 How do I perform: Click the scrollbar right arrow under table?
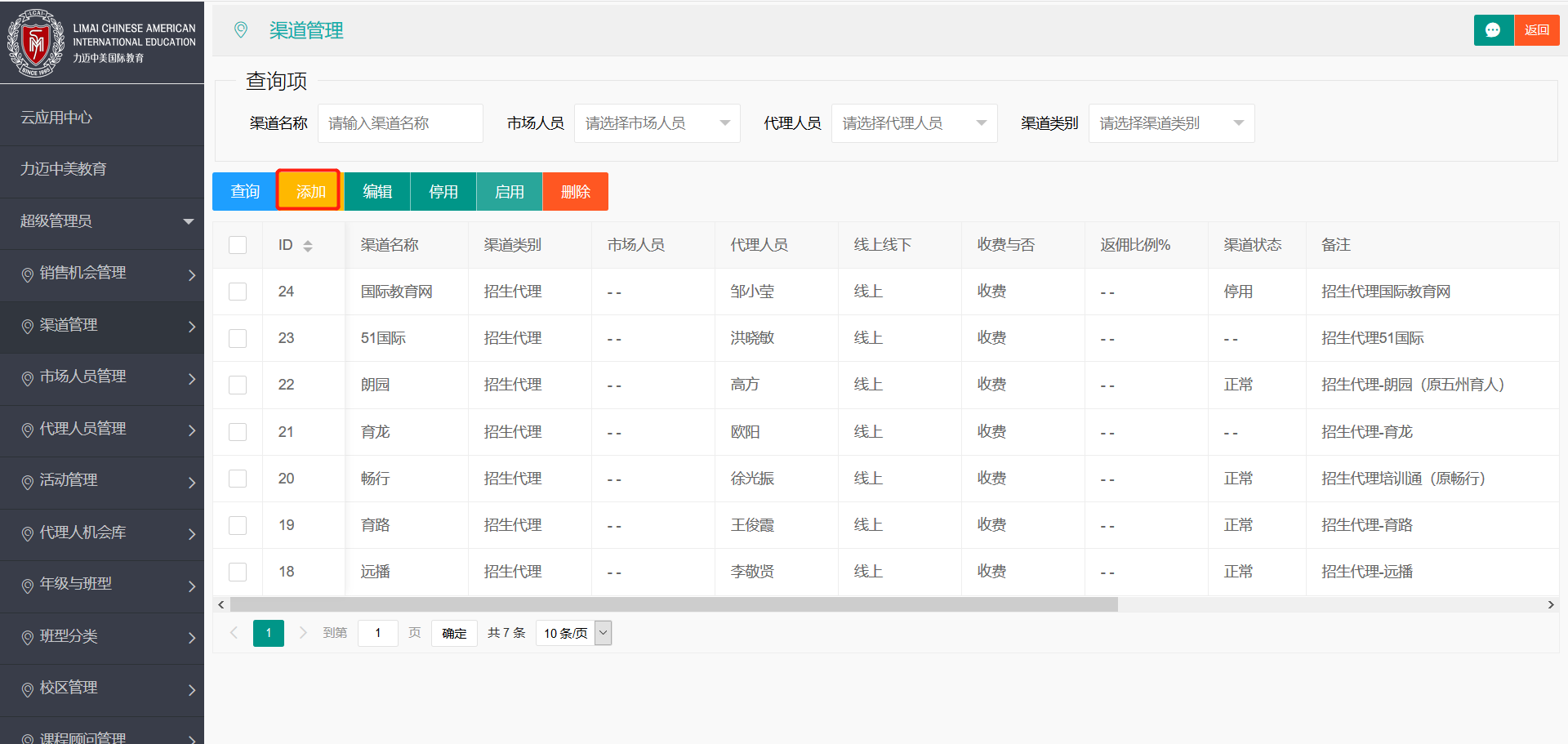pyautogui.click(x=1551, y=605)
